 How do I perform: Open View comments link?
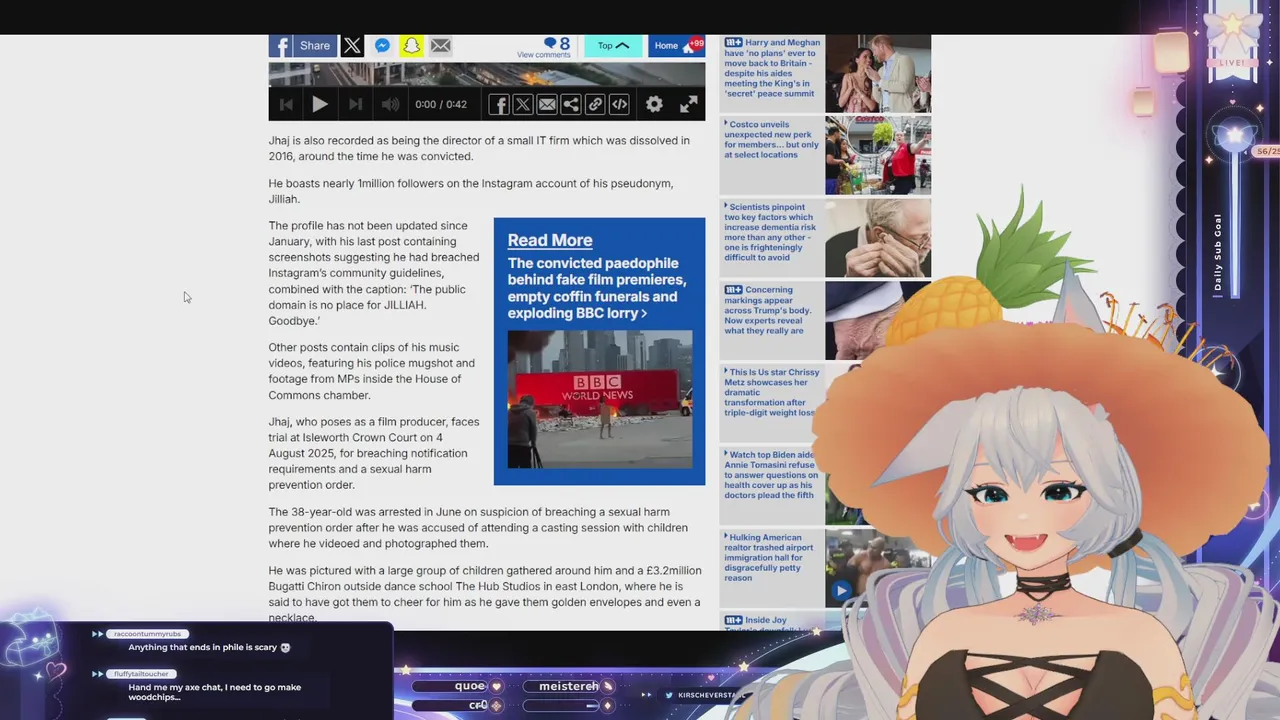click(543, 55)
